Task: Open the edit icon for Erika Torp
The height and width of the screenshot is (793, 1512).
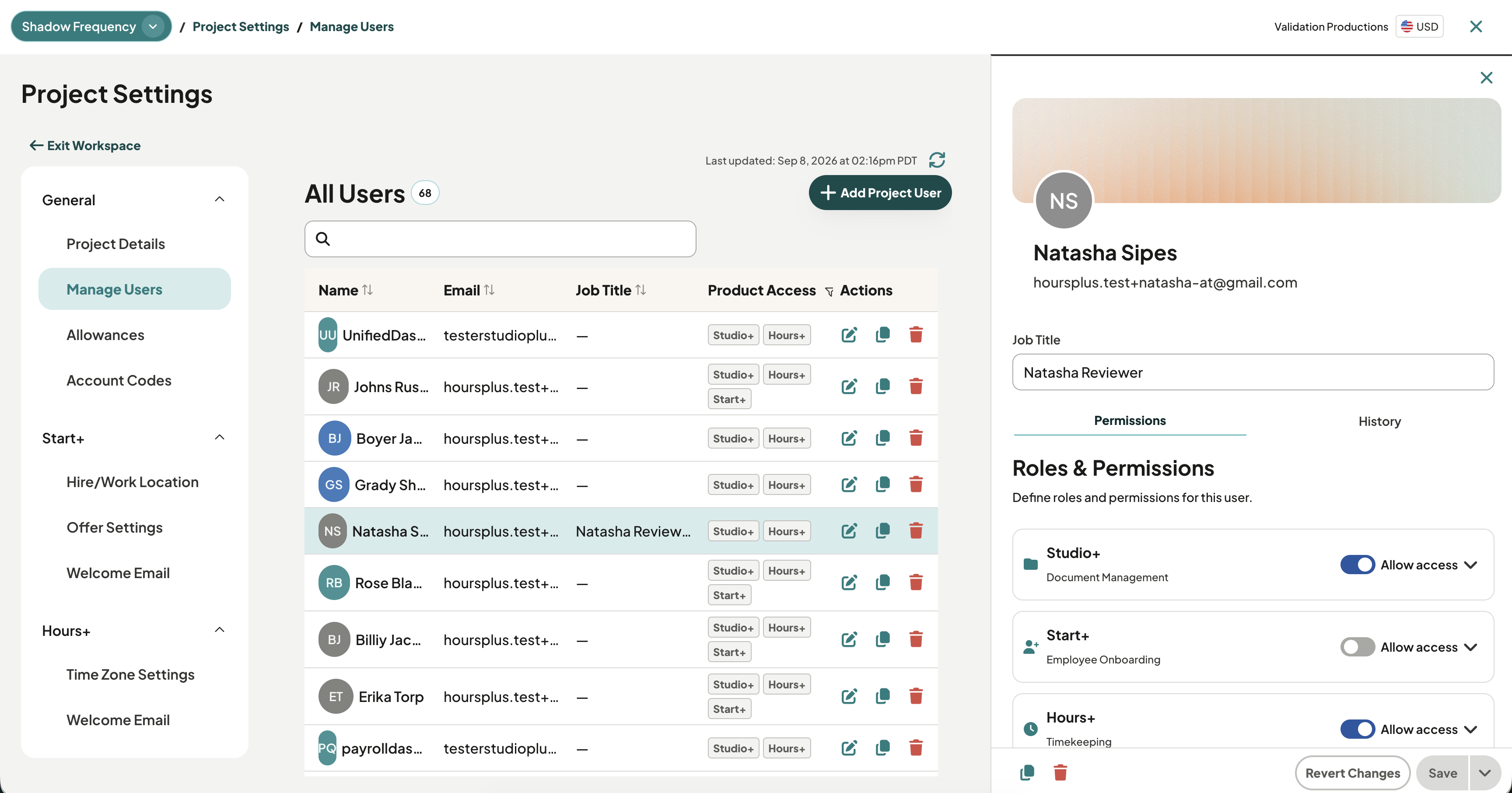Action: [849, 696]
